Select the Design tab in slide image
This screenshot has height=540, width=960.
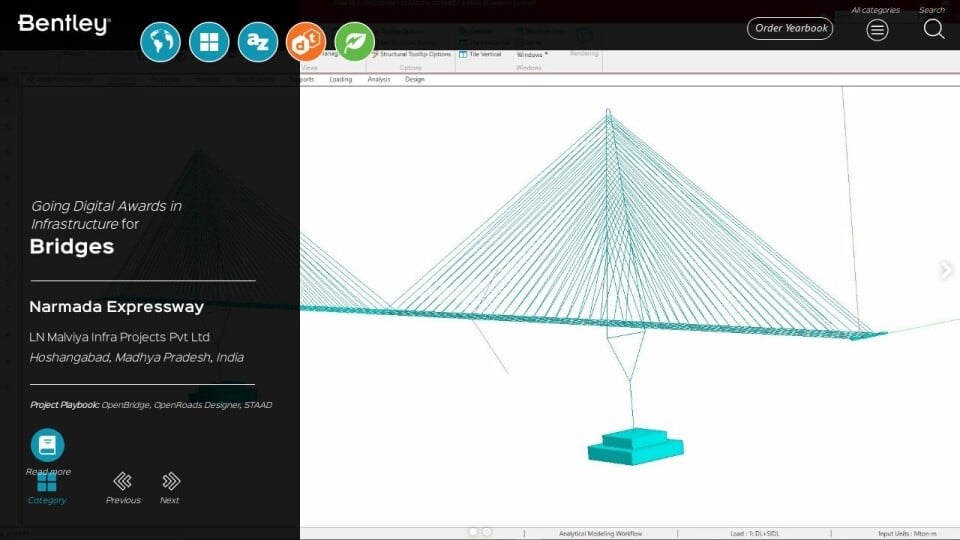tap(414, 80)
